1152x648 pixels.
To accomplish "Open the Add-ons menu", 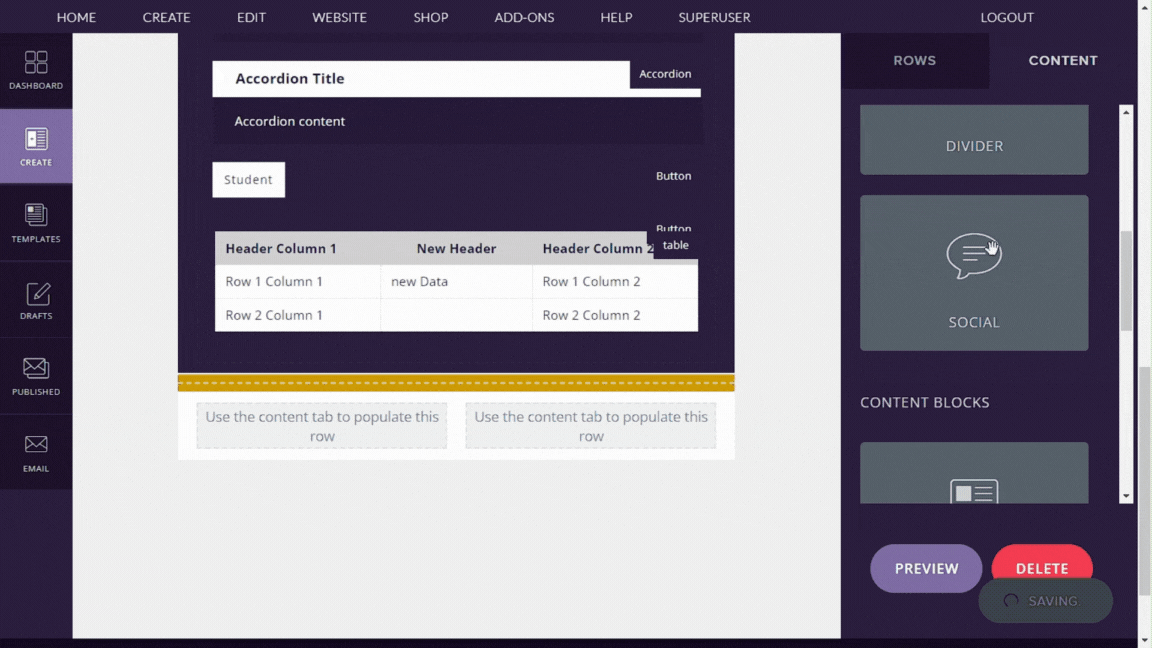I will tap(524, 17).
